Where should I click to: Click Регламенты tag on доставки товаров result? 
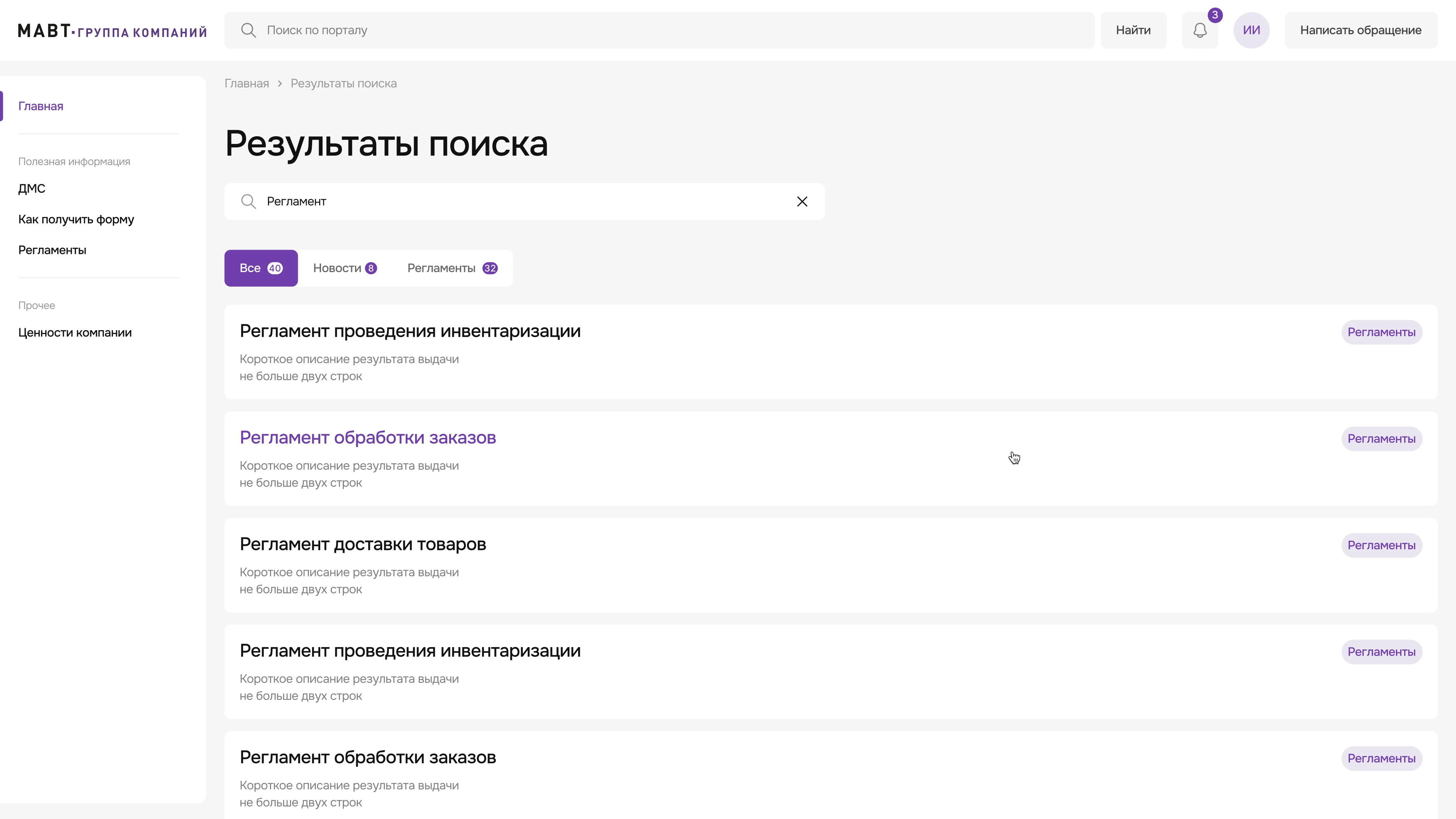tap(1381, 546)
